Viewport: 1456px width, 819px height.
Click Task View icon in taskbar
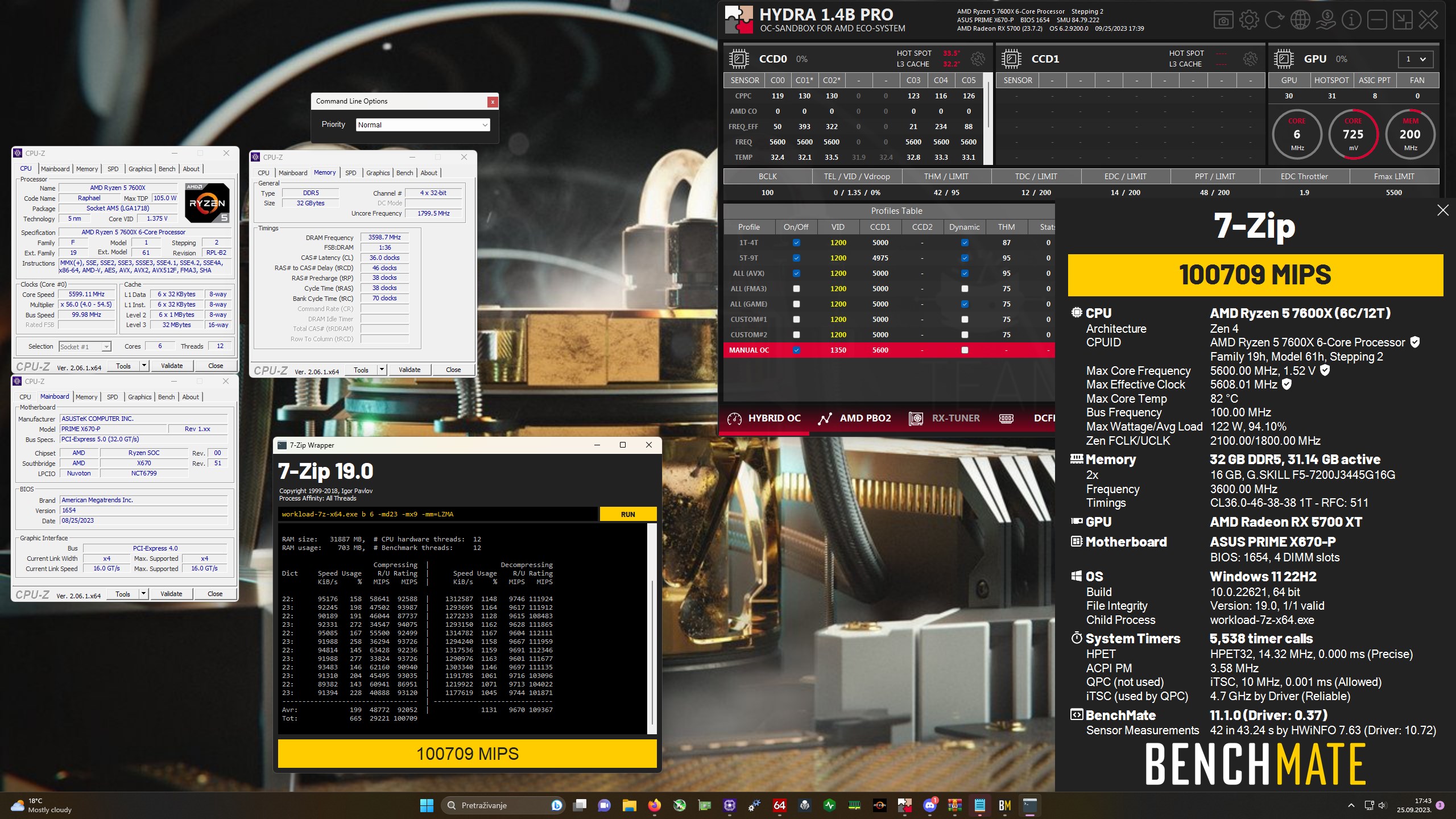tap(580, 805)
